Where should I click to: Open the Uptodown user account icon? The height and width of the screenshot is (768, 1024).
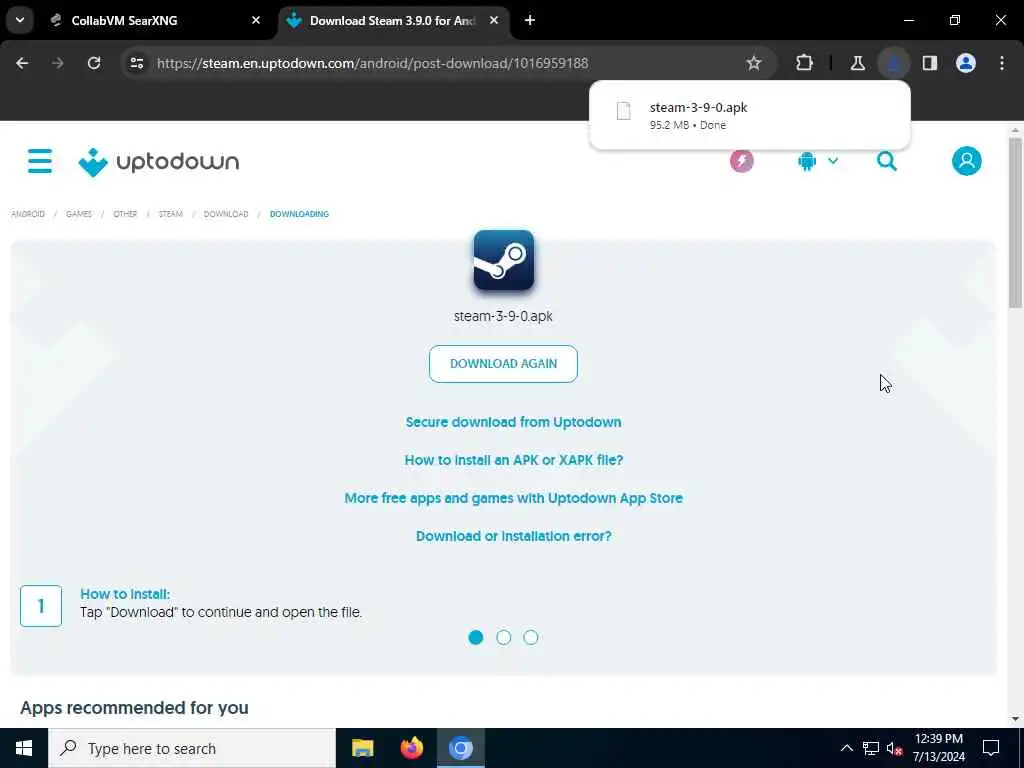pos(967,161)
